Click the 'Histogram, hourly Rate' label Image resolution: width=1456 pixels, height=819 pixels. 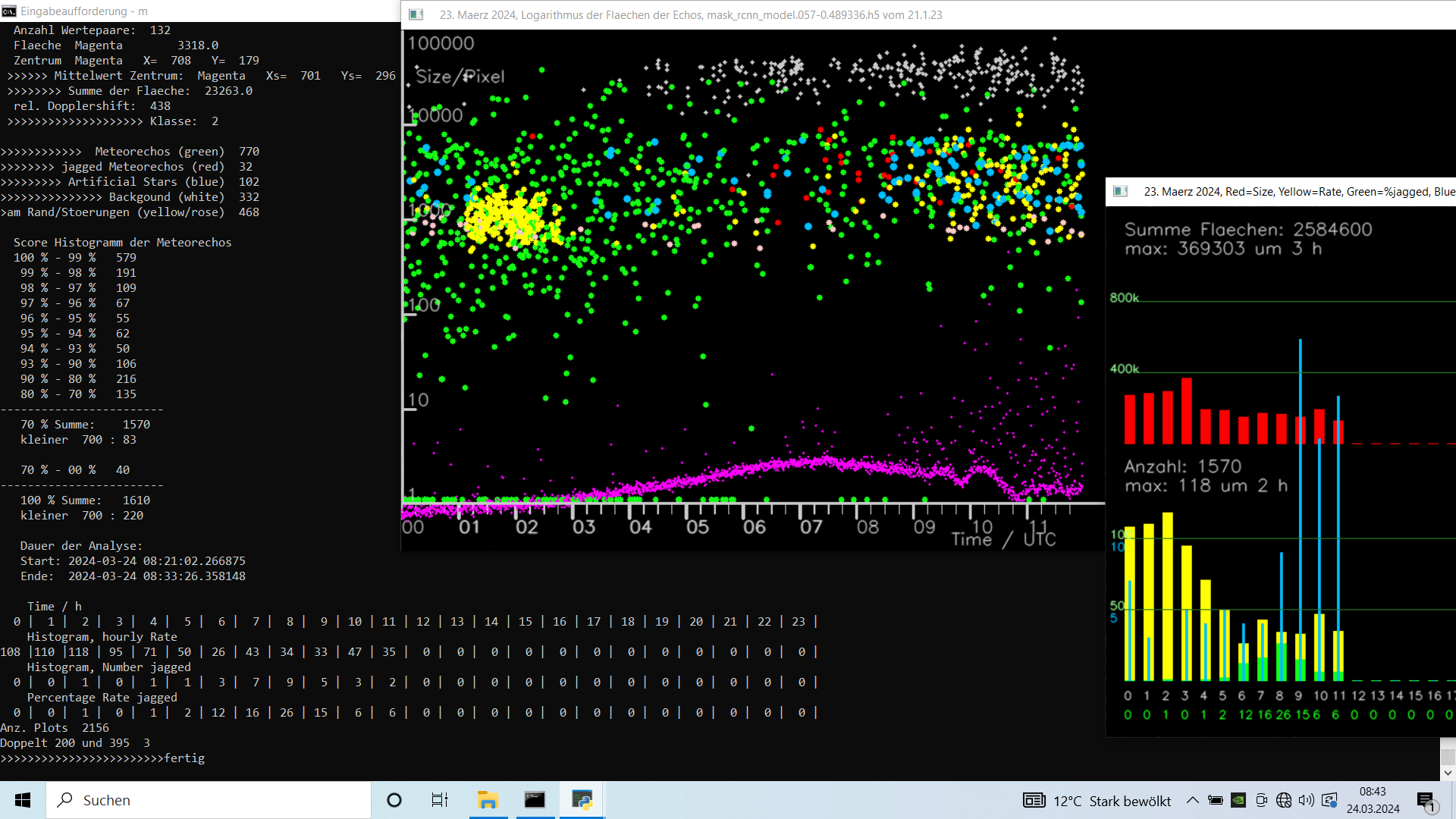(102, 637)
